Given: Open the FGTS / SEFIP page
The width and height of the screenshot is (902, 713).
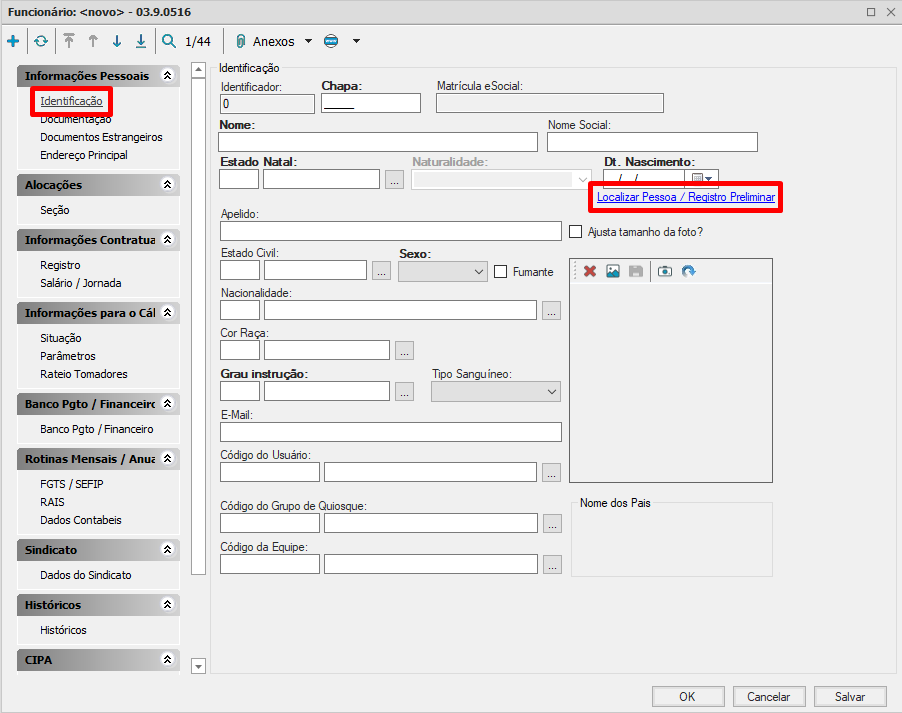Looking at the screenshot, I should pyautogui.click(x=72, y=484).
